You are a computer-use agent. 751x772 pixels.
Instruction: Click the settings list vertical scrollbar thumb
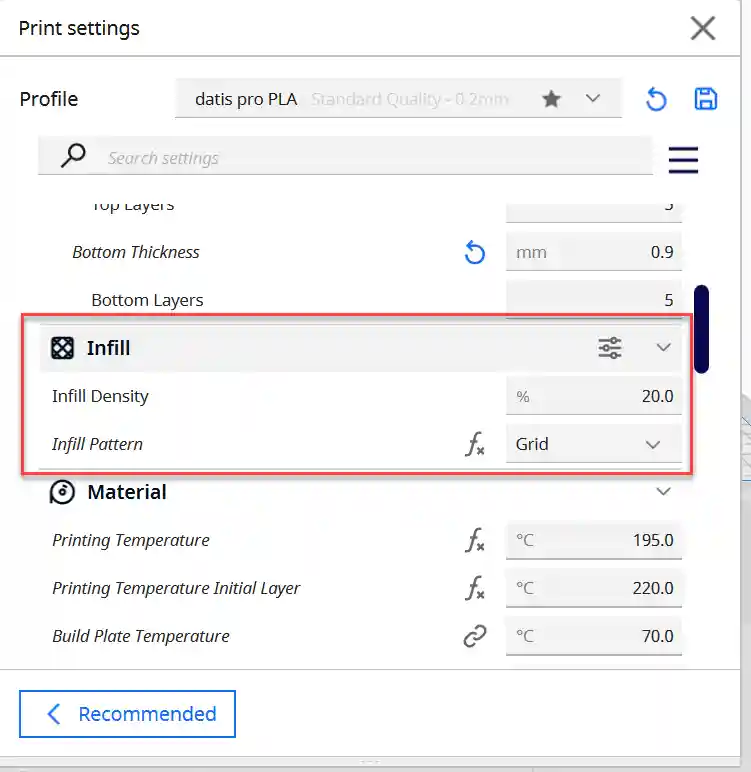[701, 329]
